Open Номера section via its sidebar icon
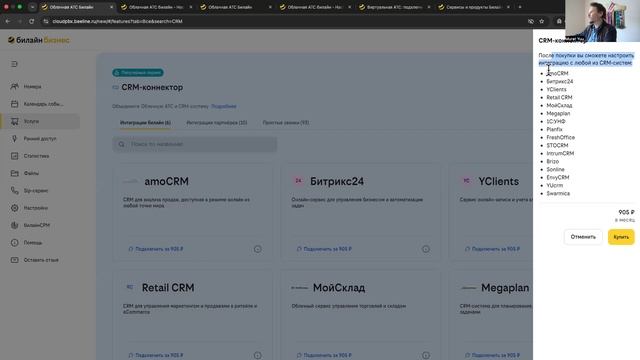The height and width of the screenshot is (360, 640). (14, 87)
